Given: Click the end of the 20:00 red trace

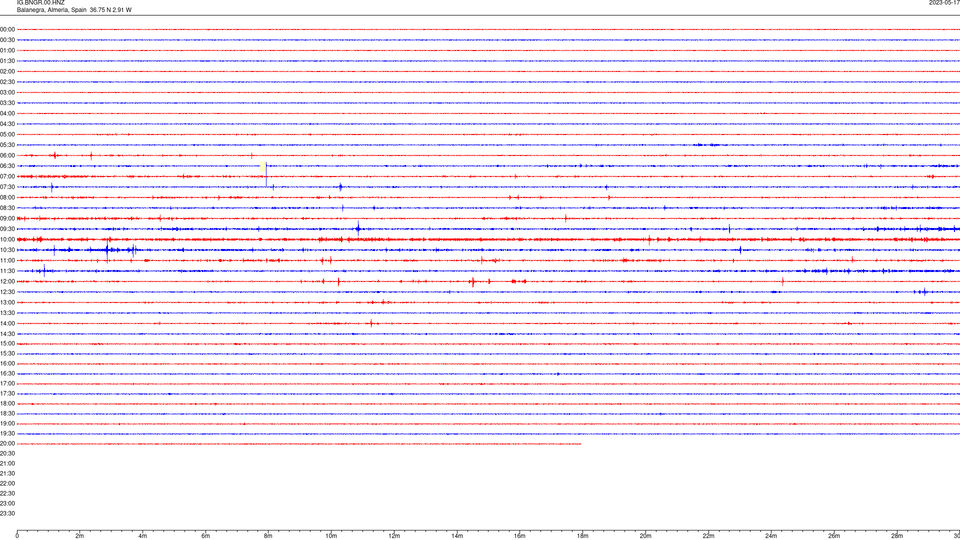Looking at the screenshot, I should click(580, 443).
